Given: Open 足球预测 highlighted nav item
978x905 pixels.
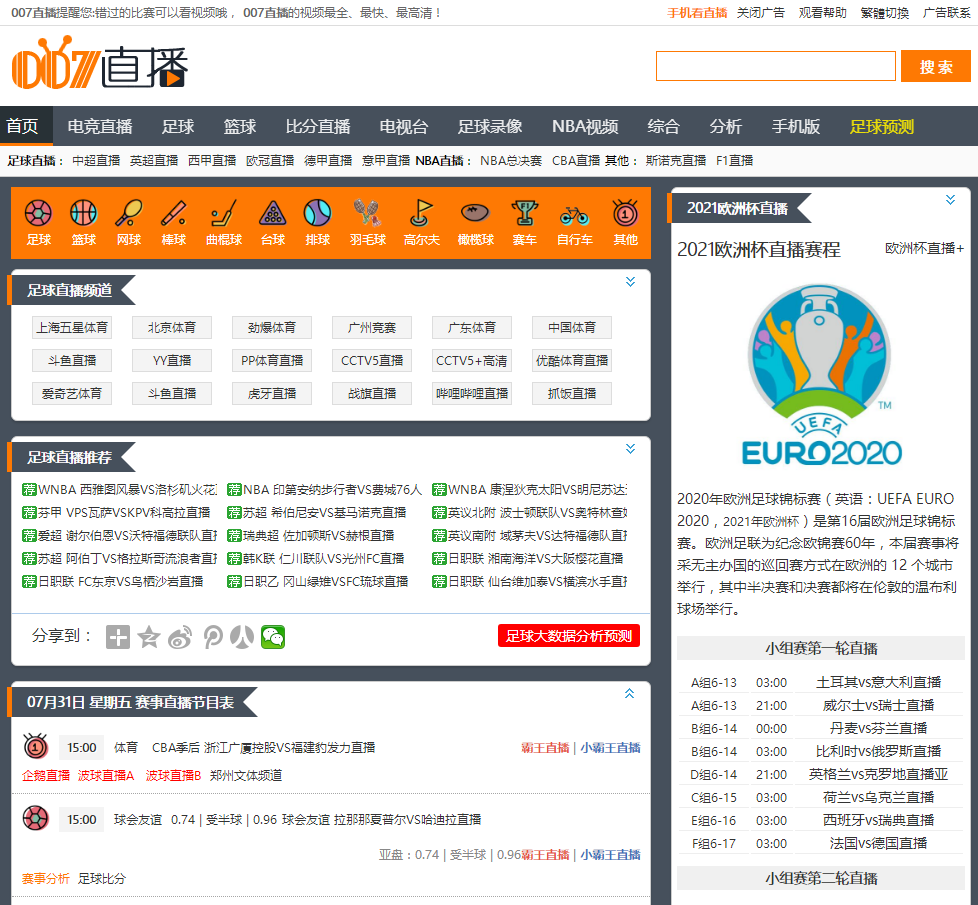Looking at the screenshot, I should [882, 127].
